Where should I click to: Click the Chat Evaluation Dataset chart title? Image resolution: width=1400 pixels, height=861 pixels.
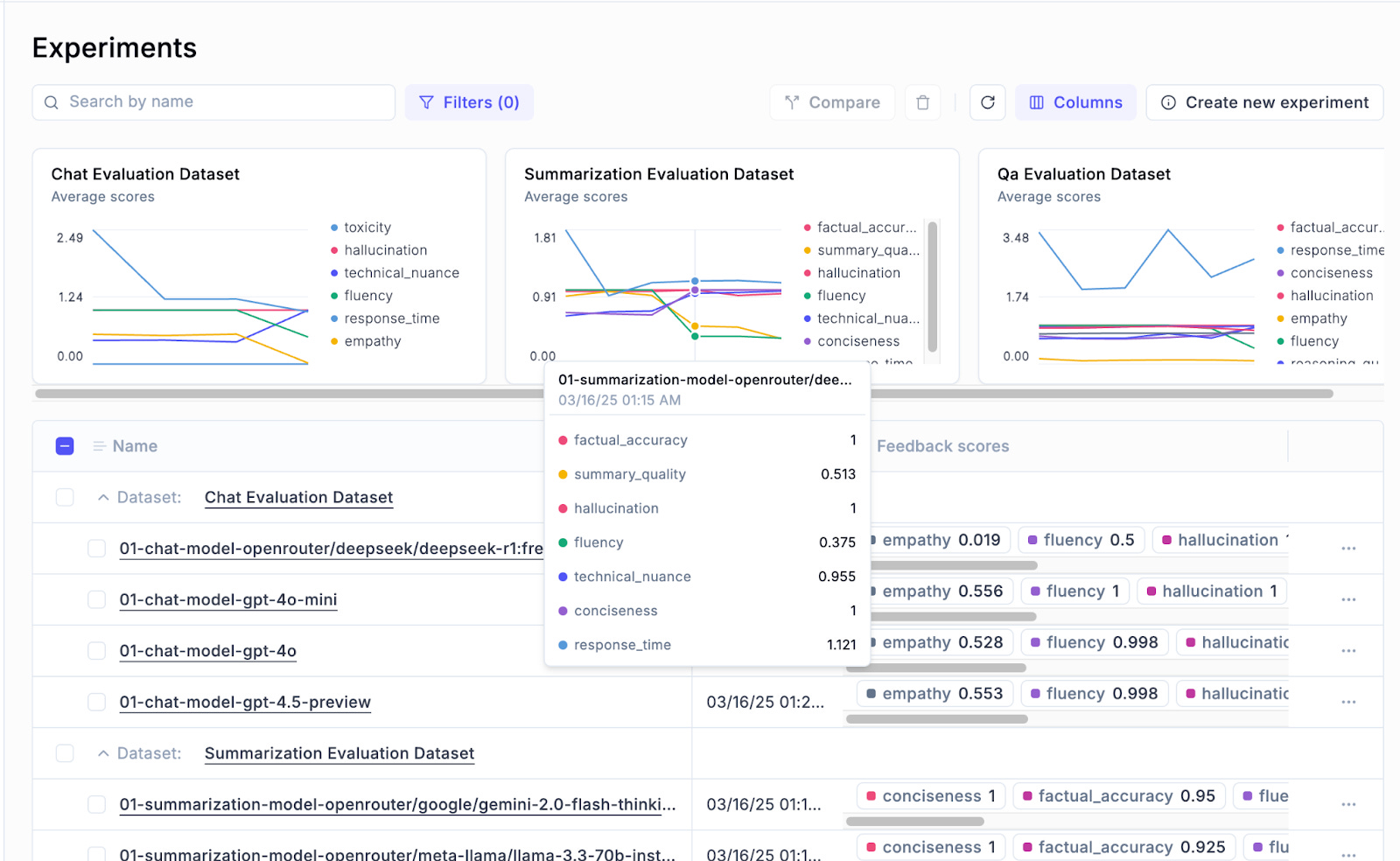tap(145, 174)
